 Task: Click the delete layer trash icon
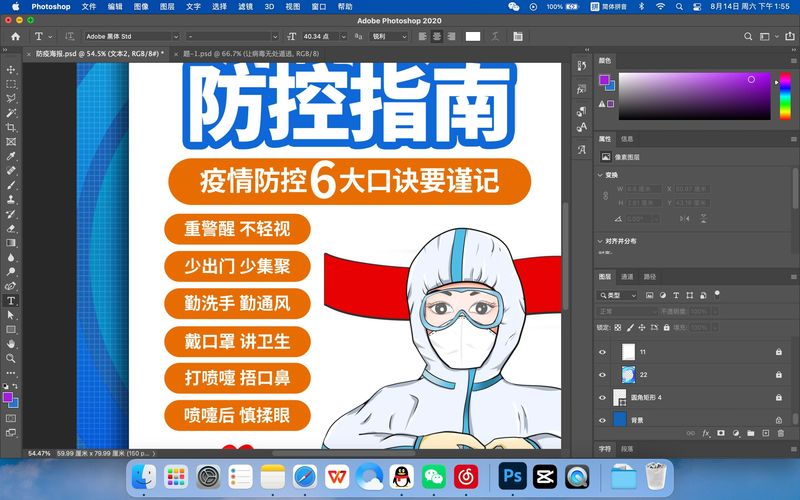(x=781, y=433)
